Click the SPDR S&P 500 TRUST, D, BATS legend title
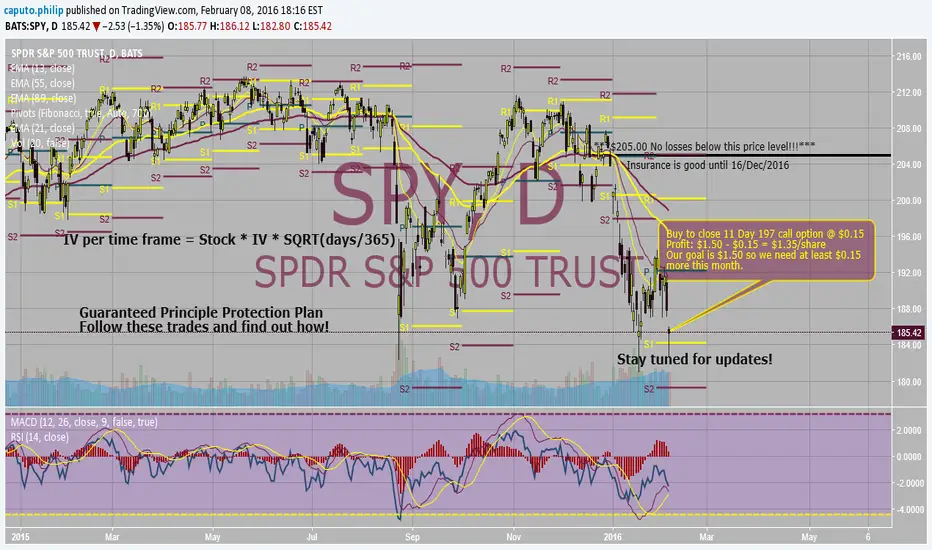The height and width of the screenshot is (550, 932). [x=77, y=54]
